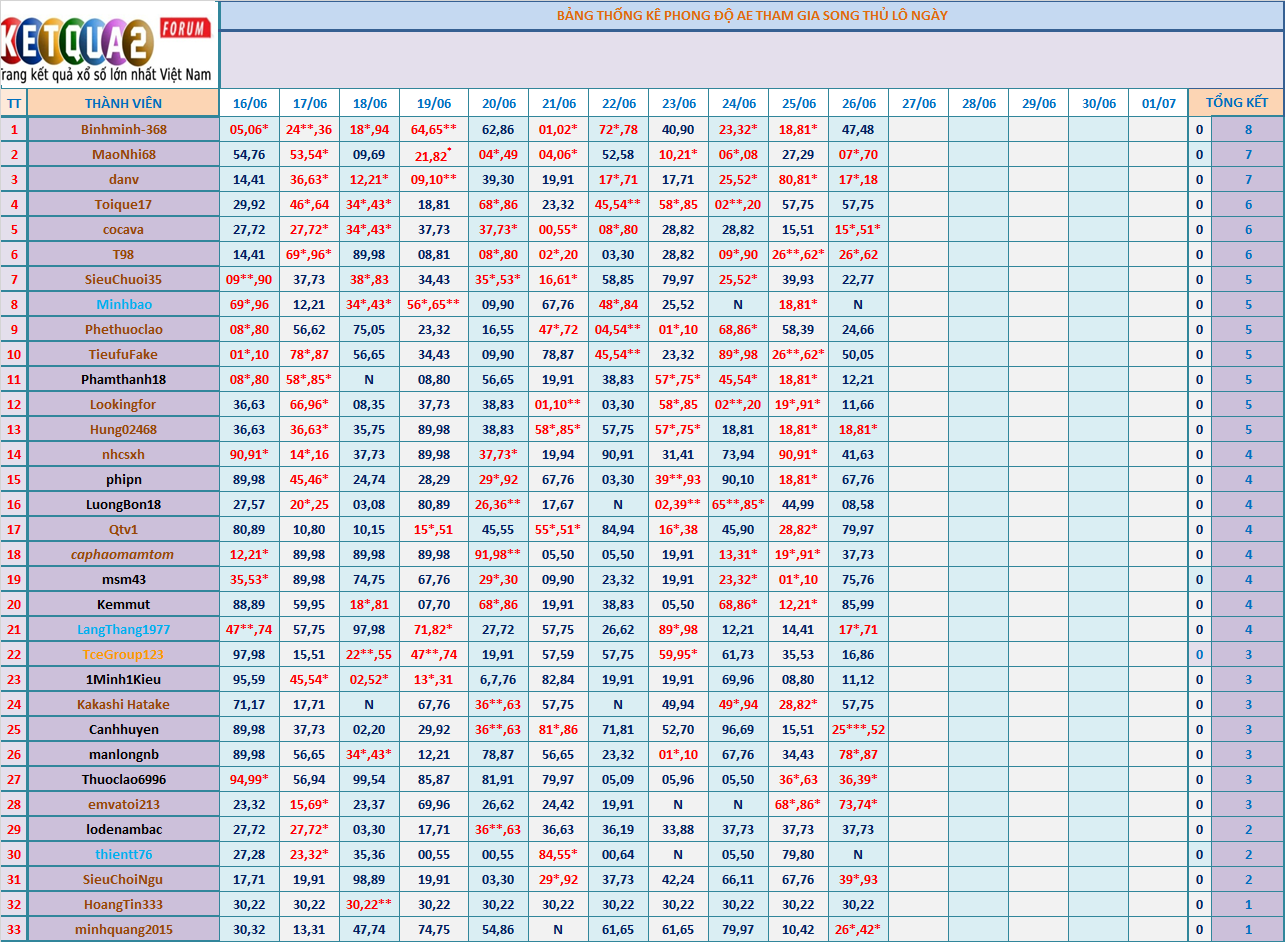This screenshot has height=942, width=1285.
Task: Click member name Toique17
Action: pyautogui.click(x=123, y=204)
